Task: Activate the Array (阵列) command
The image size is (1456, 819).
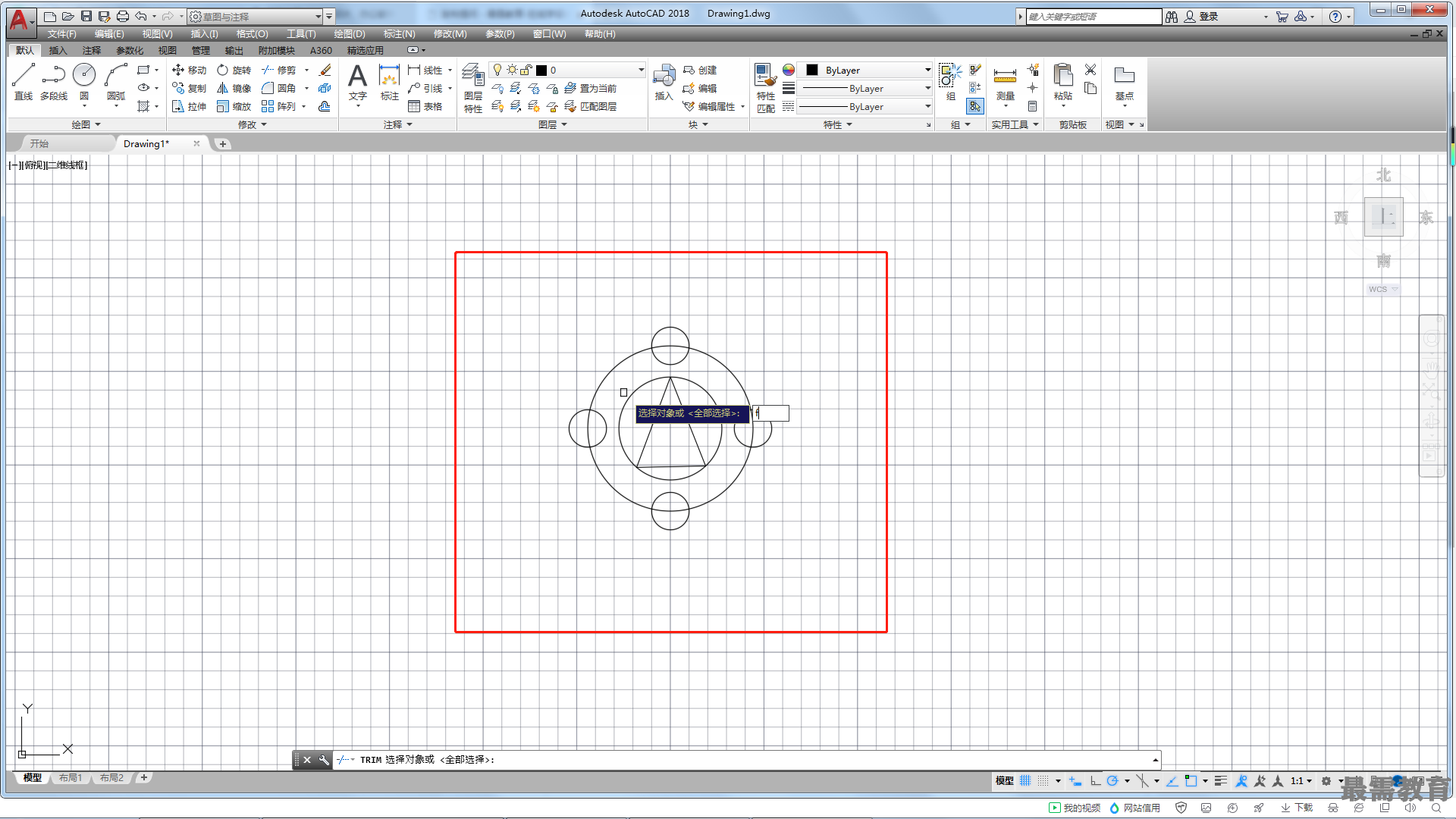Action: pyautogui.click(x=279, y=106)
